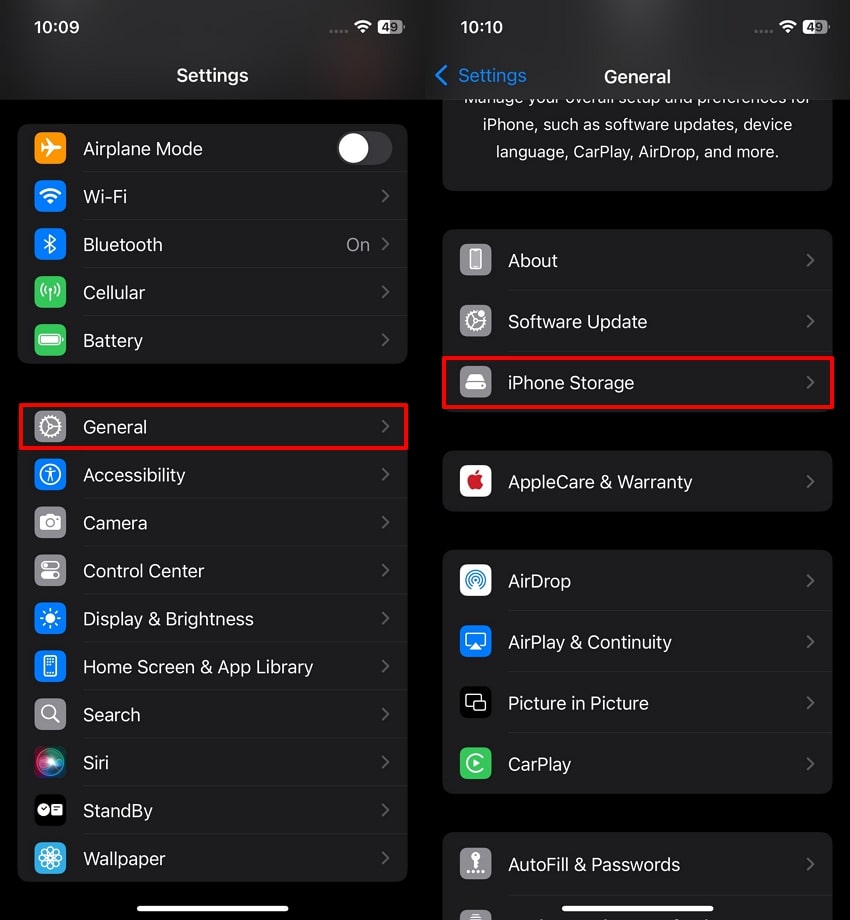Open Display & Brightness settings
This screenshot has height=920, width=850.
tap(213, 618)
